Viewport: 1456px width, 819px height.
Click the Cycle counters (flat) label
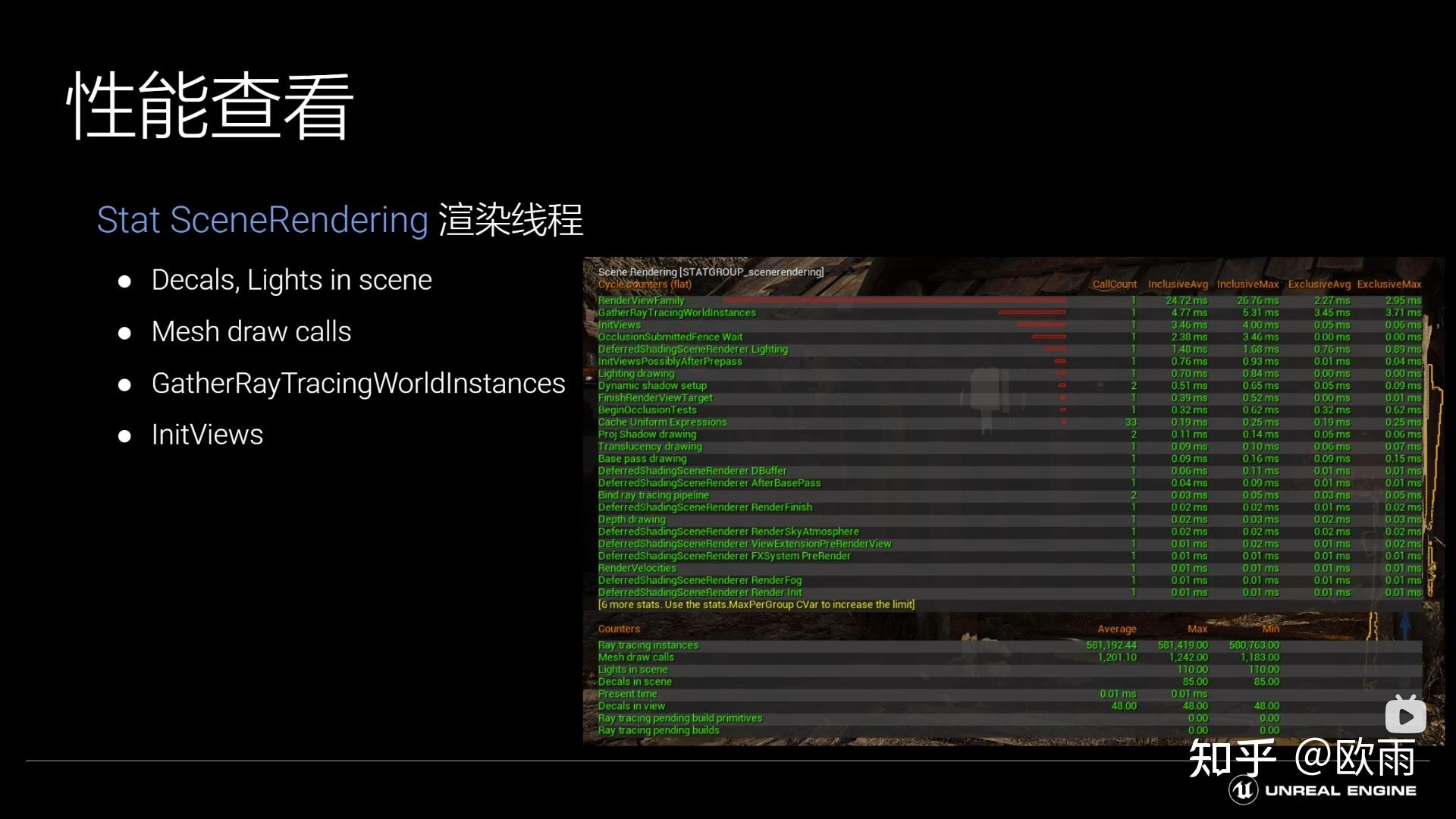click(x=645, y=284)
